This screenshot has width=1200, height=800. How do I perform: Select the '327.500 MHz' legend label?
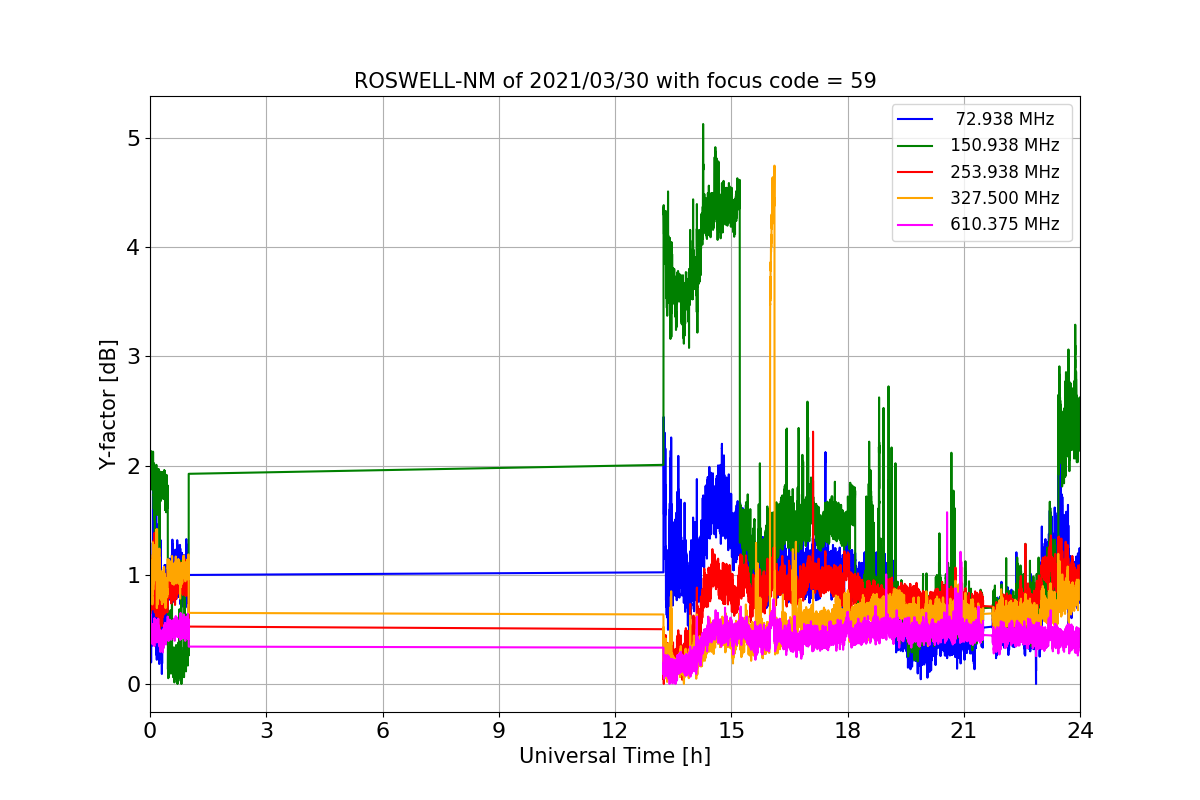(1005, 198)
